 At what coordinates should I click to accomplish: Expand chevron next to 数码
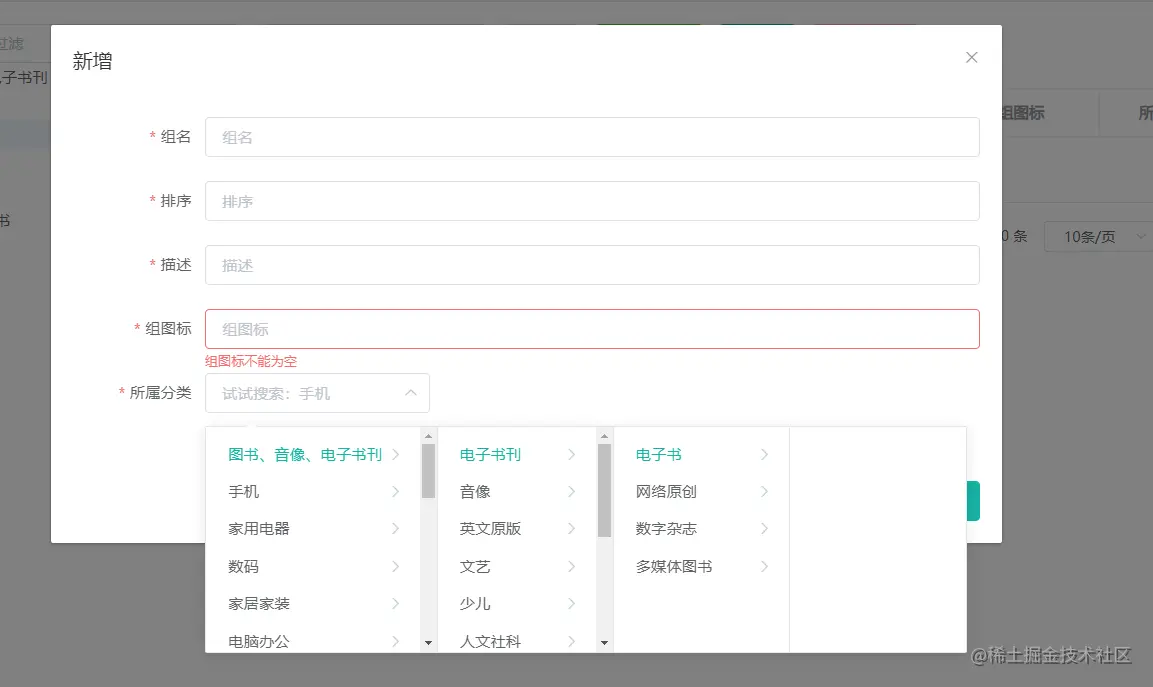point(396,566)
